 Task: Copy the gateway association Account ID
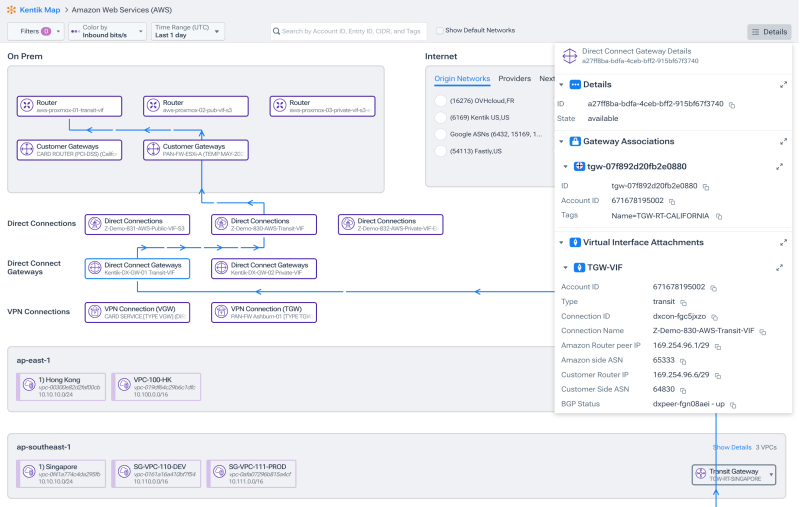pyautogui.click(x=672, y=201)
